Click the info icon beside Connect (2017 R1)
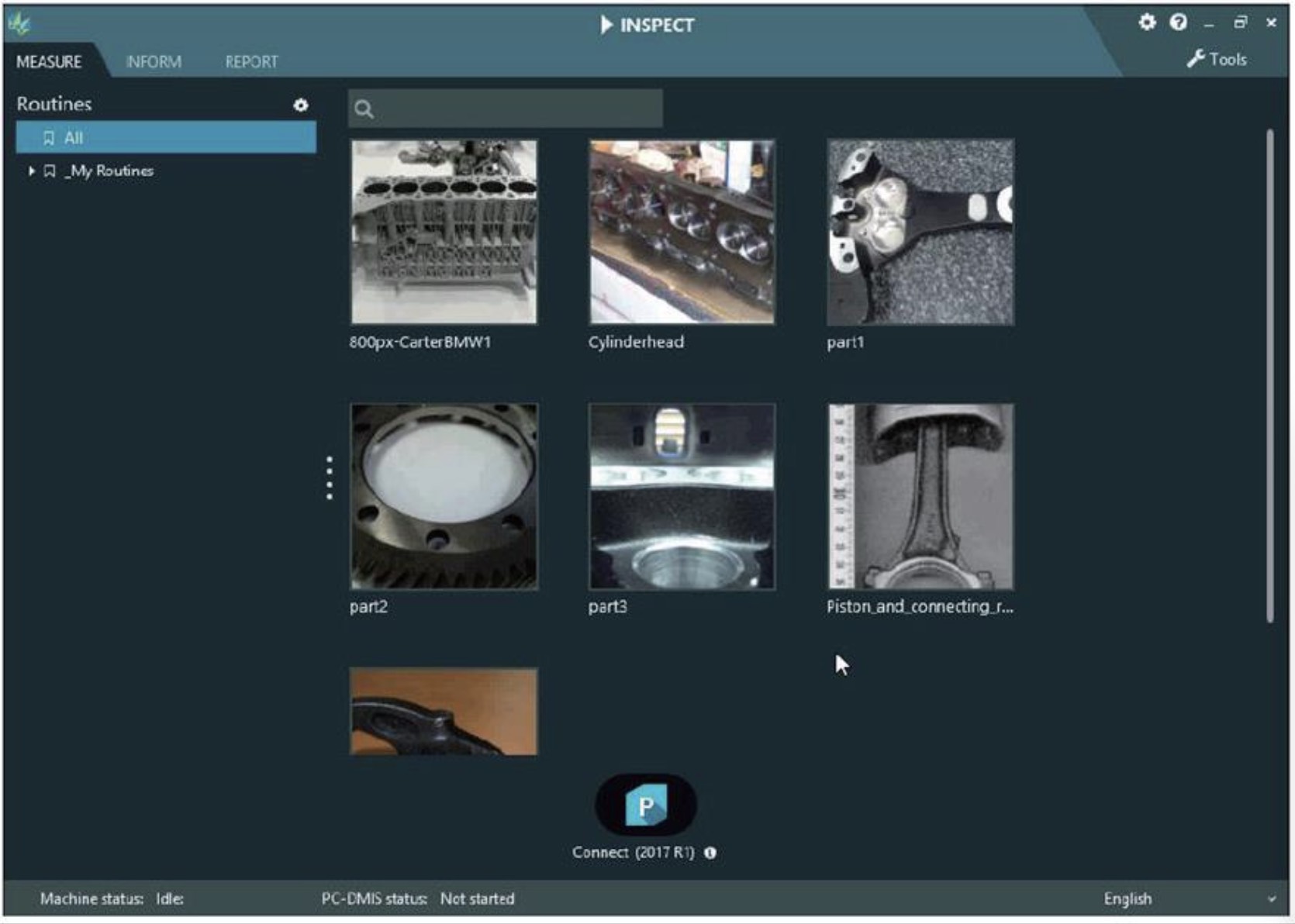 [x=710, y=853]
